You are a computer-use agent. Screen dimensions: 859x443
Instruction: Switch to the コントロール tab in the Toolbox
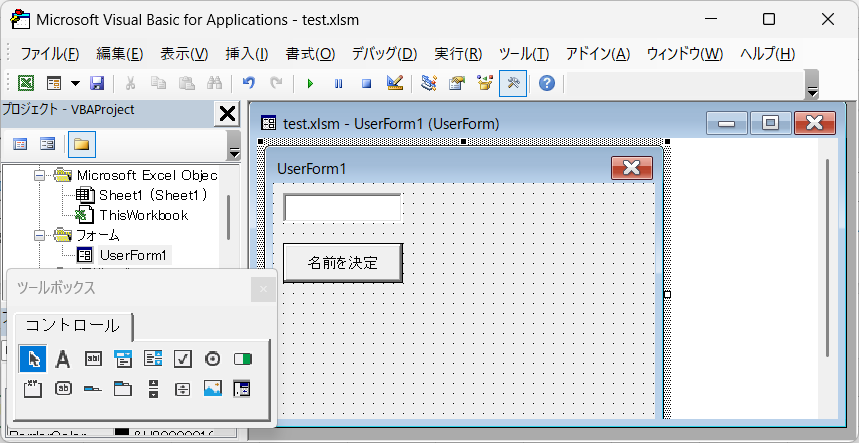pos(73,326)
